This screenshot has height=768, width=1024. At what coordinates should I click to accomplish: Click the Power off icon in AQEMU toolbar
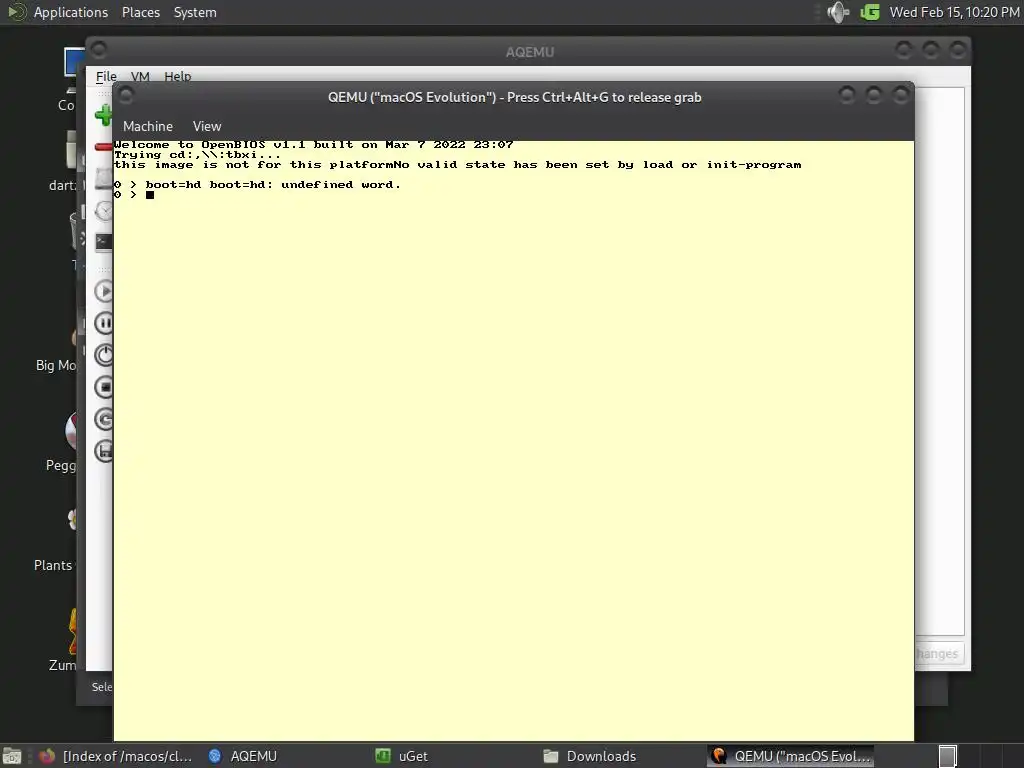point(104,355)
